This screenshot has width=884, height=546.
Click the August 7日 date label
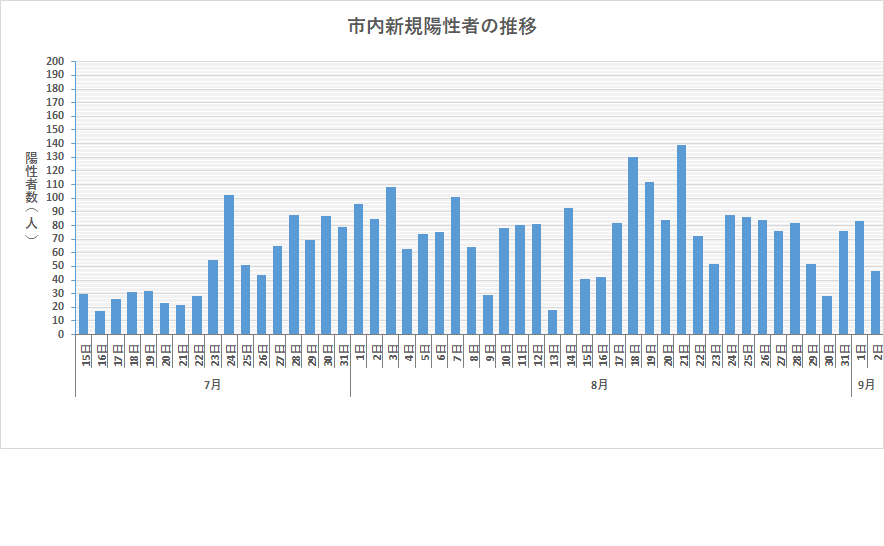click(457, 353)
